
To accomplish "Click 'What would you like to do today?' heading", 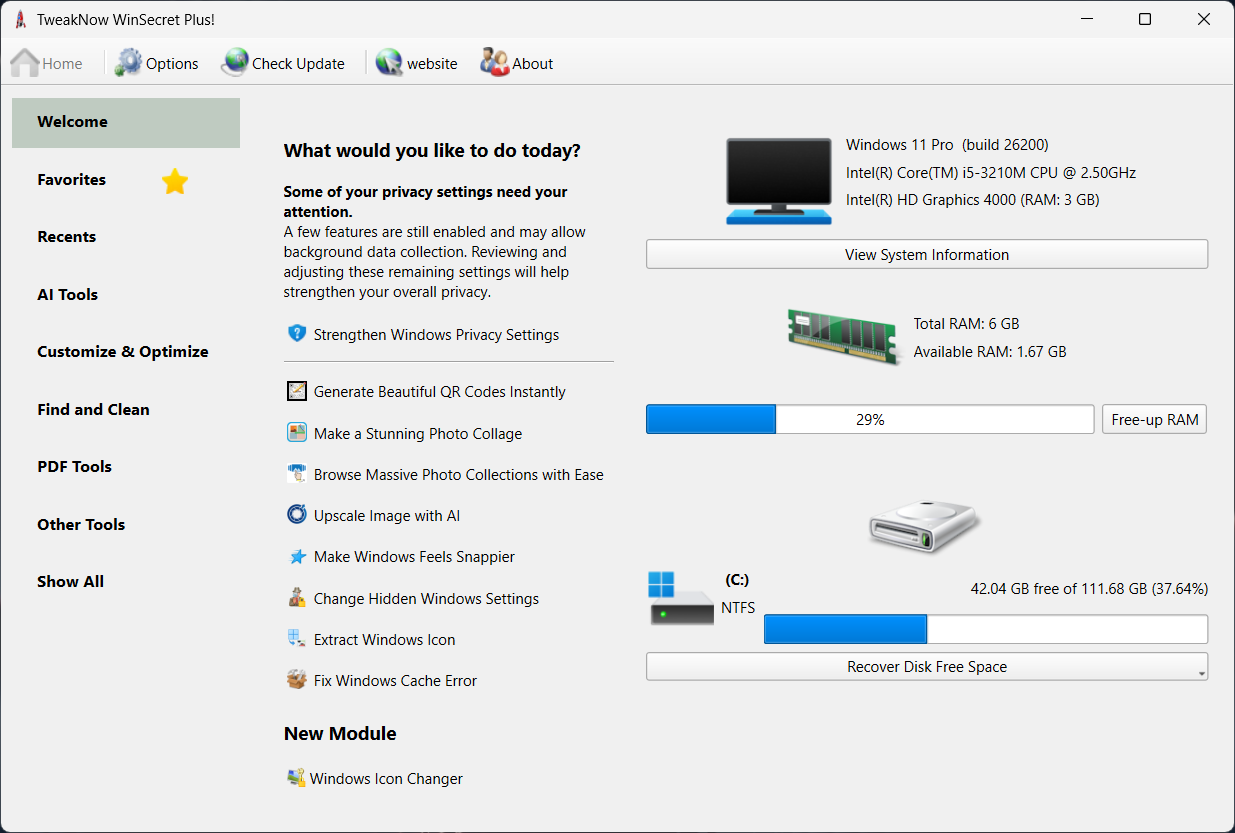I will (432, 151).
